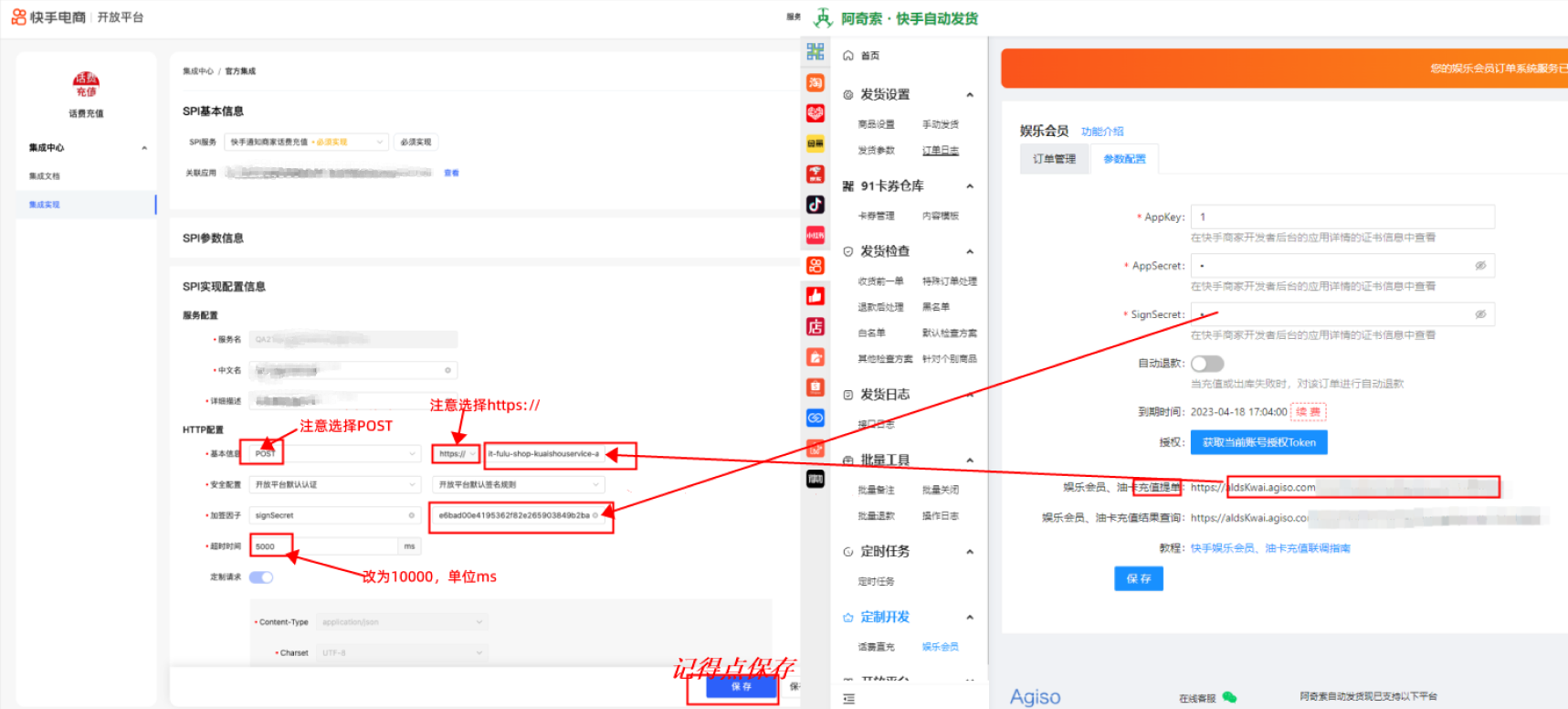Click the QR grid icon atop Agiso sidebar

816,52
